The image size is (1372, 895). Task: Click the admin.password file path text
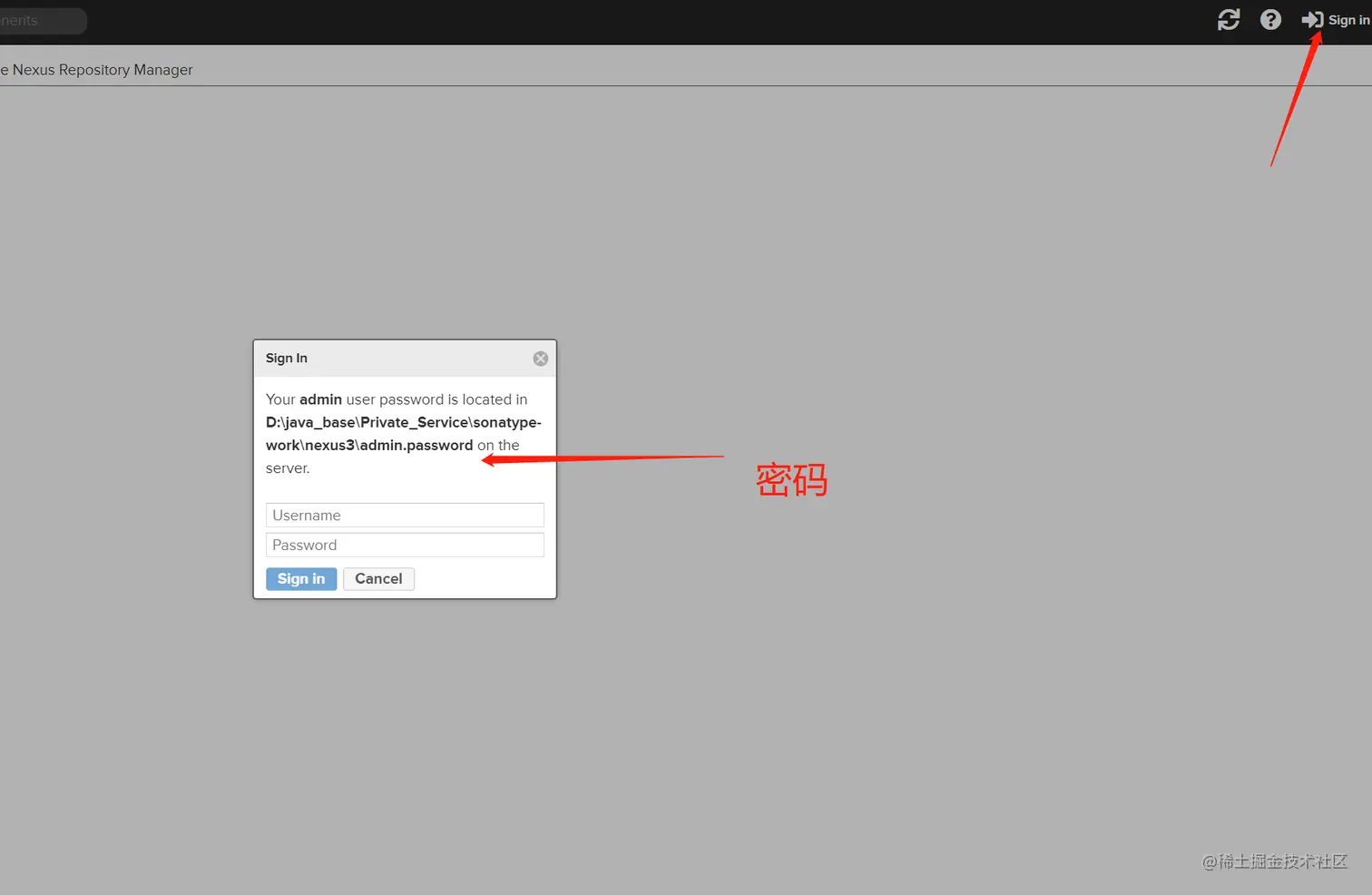tap(403, 434)
